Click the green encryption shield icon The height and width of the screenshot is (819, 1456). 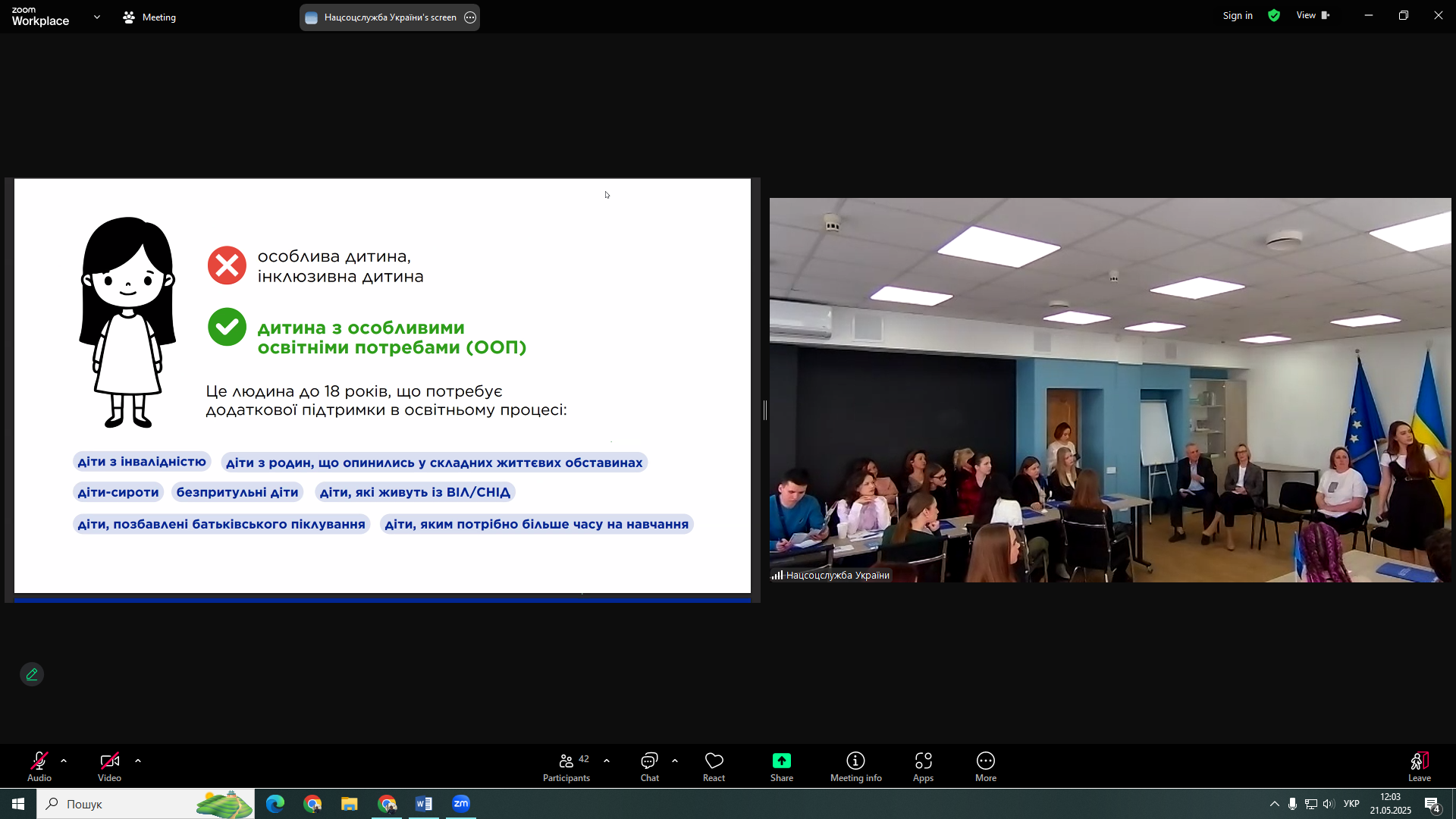1274,15
